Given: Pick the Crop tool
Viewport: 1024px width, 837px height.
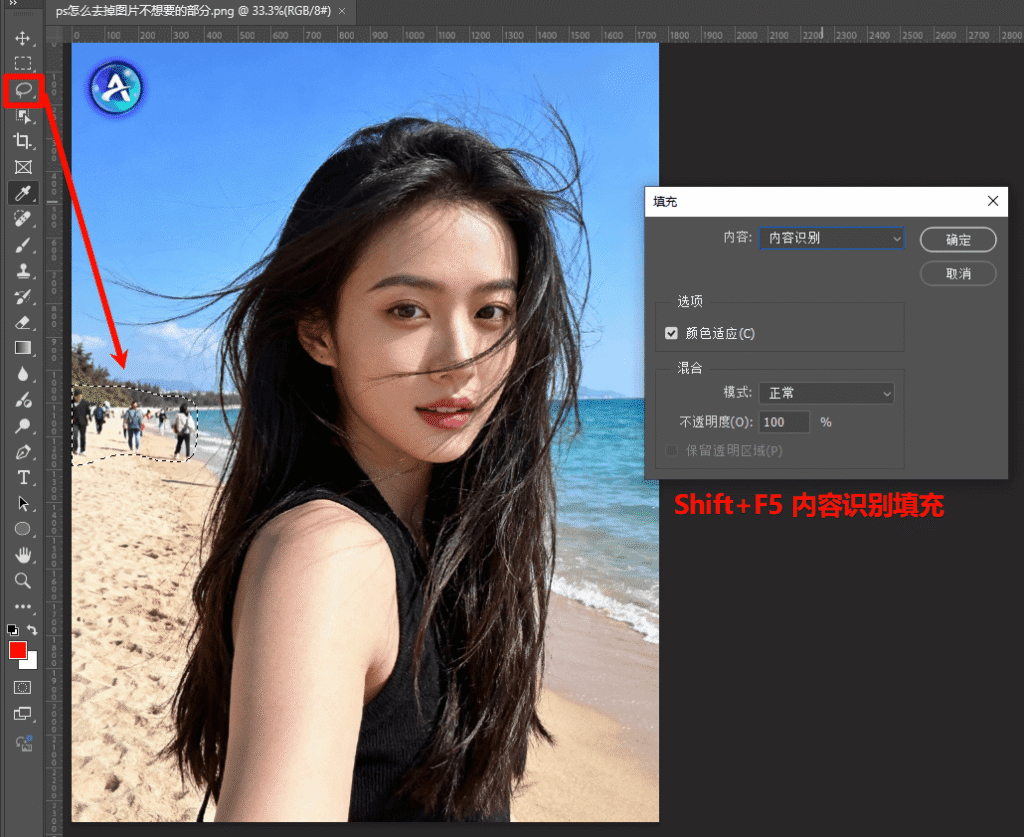Looking at the screenshot, I should point(23,141).
